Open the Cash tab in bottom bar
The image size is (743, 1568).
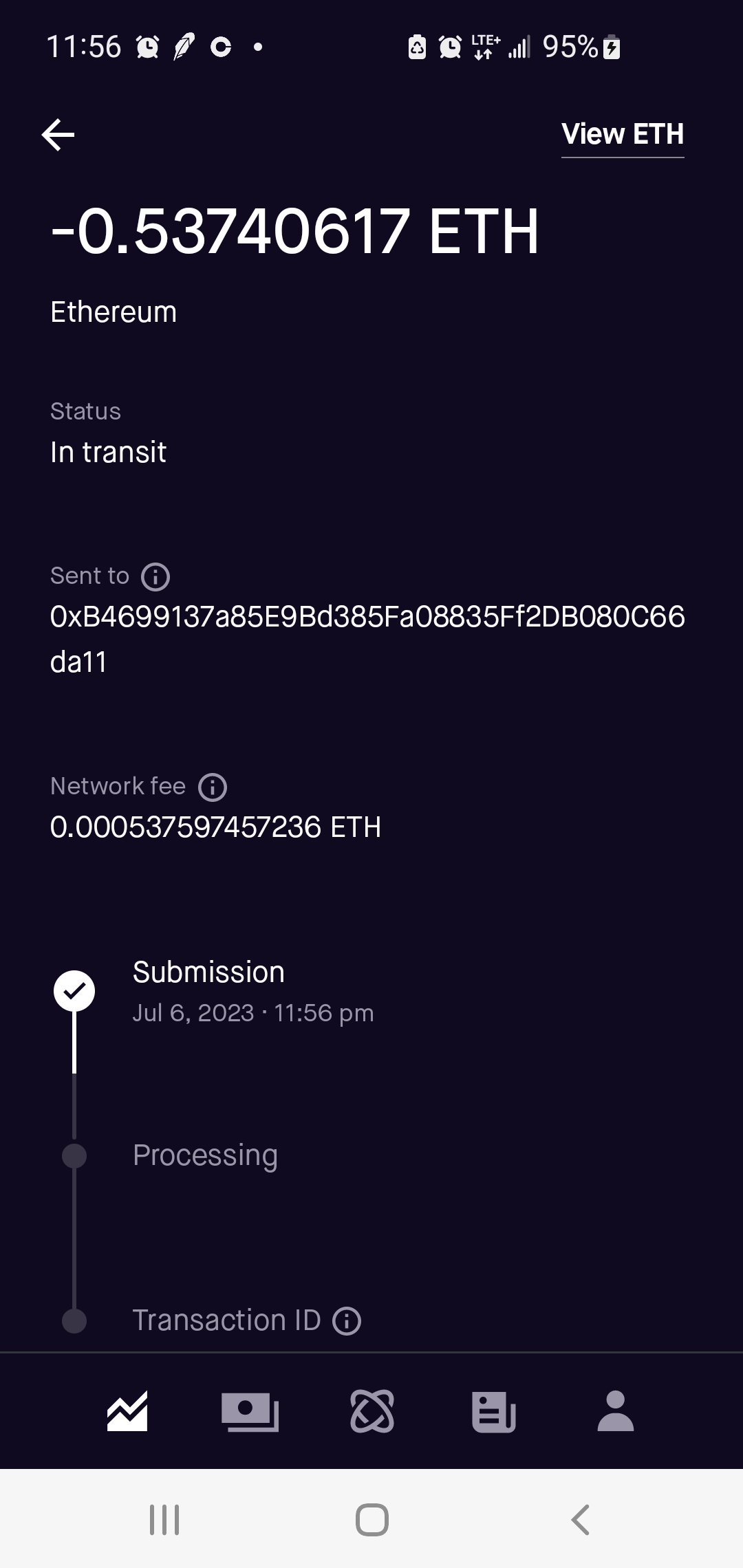tap(250, 1411)
